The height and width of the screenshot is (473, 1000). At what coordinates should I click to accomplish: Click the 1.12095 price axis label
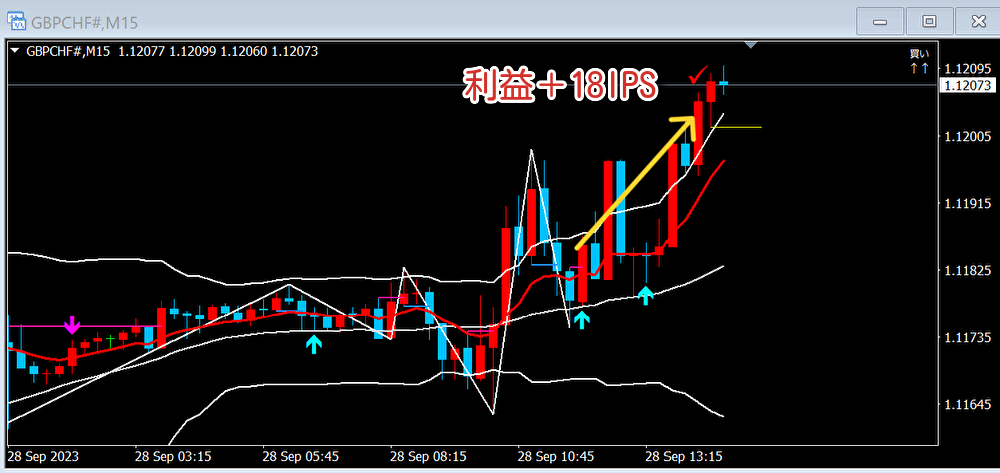968,69
